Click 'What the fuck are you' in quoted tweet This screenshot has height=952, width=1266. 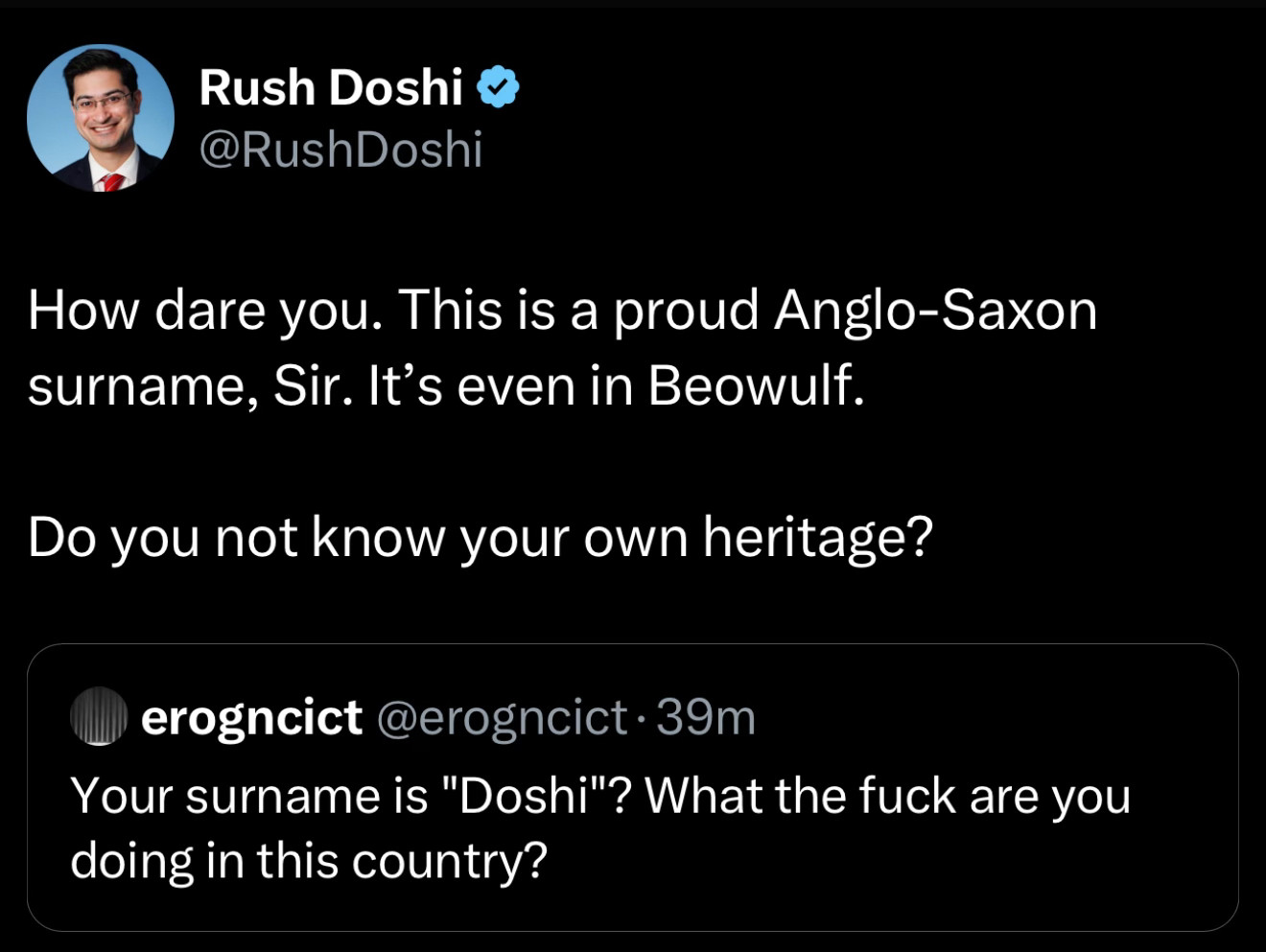[x=888, y=797]
